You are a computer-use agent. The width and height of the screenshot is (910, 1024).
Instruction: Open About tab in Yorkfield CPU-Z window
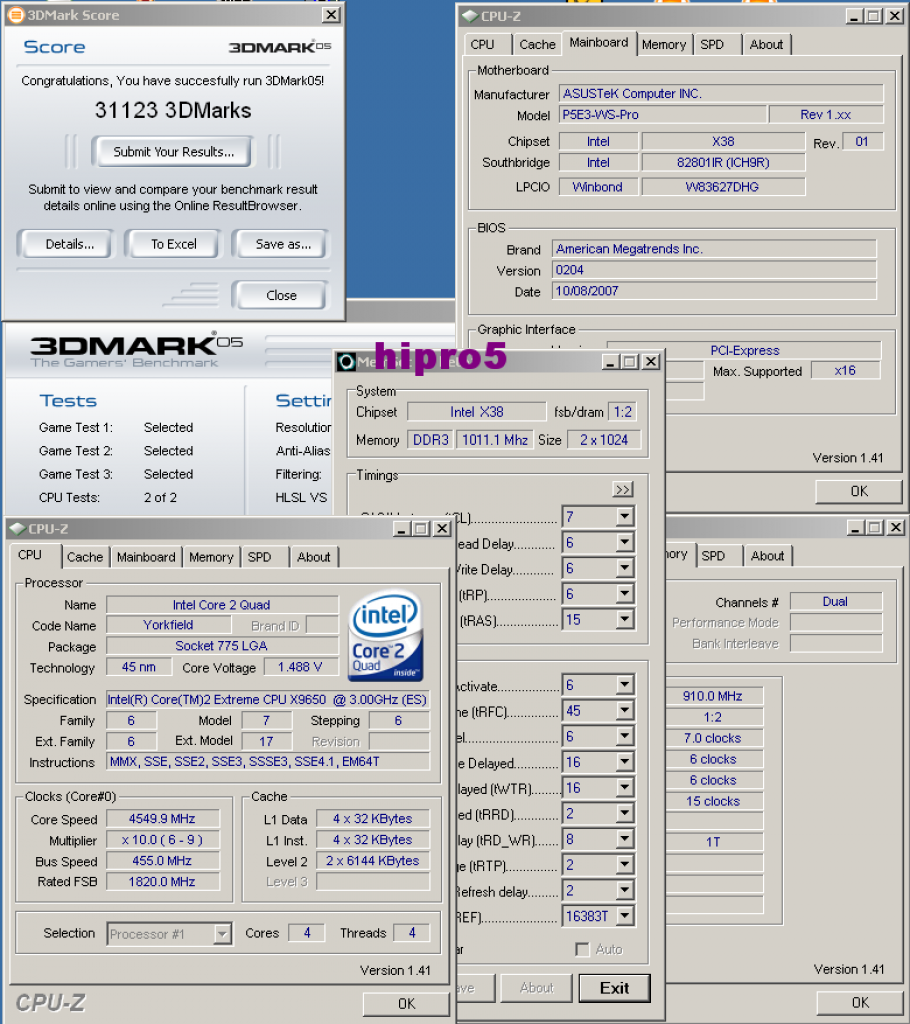click(314, 557)
